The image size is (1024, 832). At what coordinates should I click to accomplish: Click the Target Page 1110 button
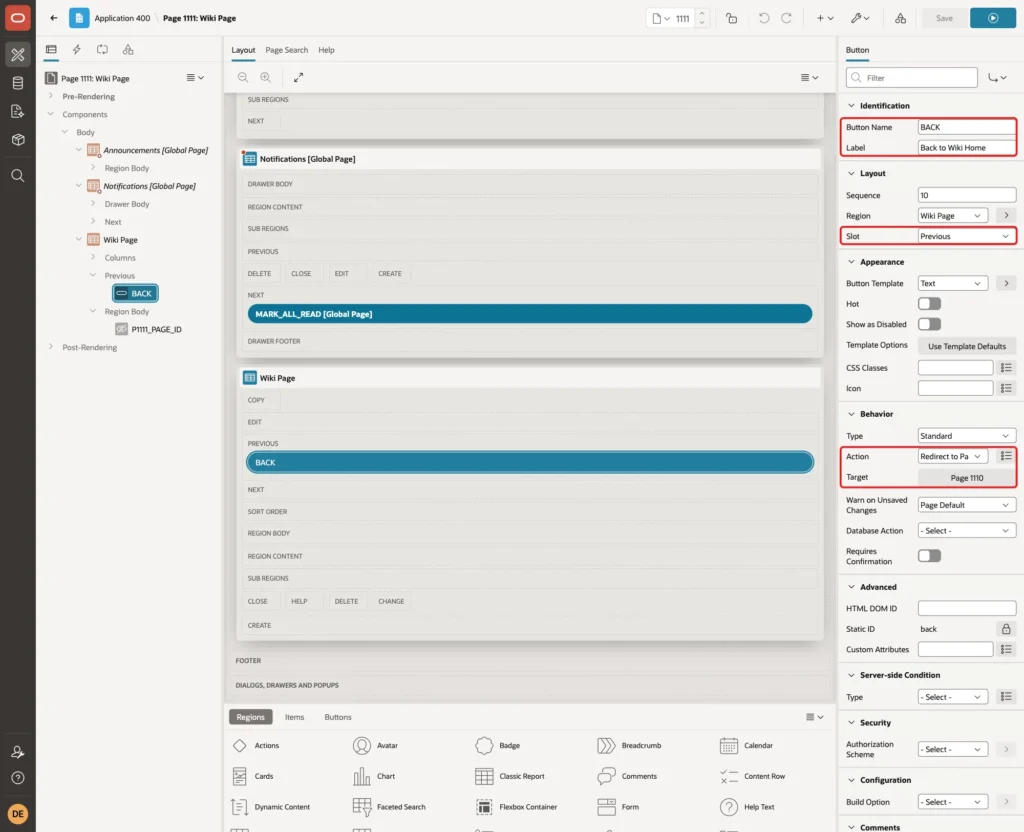(x=967, y=478)
